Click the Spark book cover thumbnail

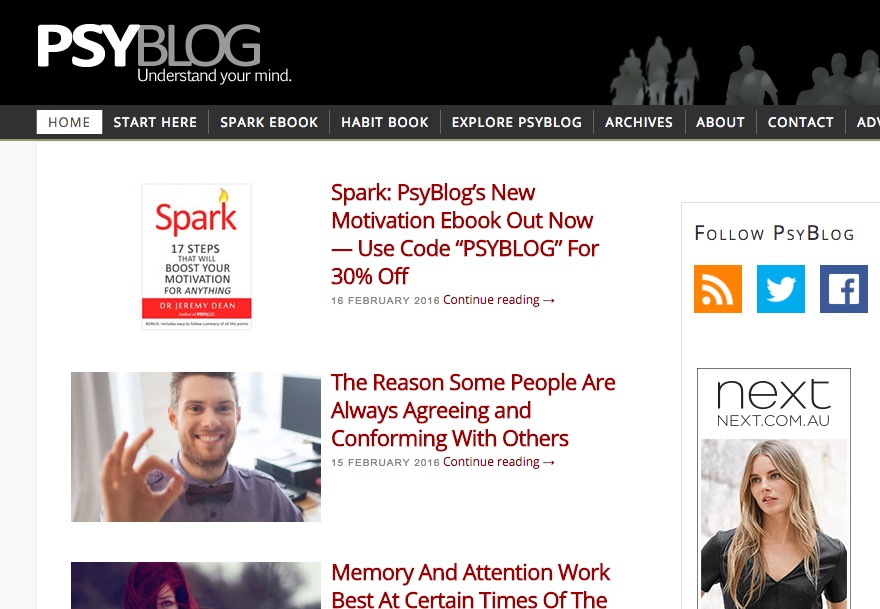196,257
